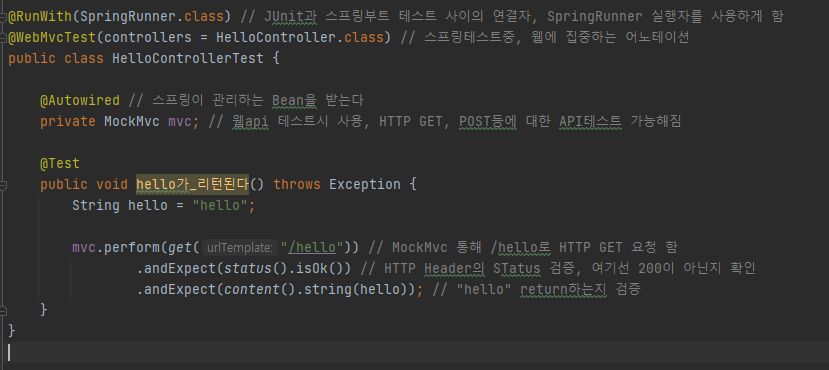Click the String type keyword
Image resolution: width=829 pixels, height=370 pixels.
tap(96, 206)
